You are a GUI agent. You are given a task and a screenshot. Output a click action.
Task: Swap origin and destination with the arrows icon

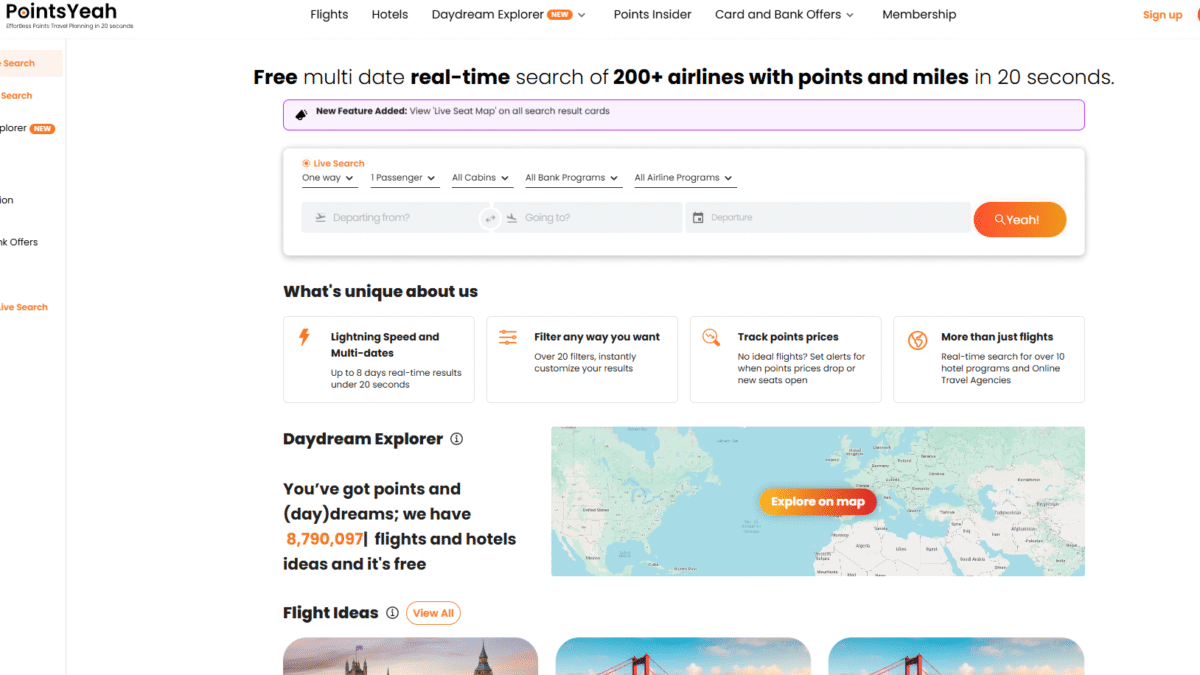490,218
